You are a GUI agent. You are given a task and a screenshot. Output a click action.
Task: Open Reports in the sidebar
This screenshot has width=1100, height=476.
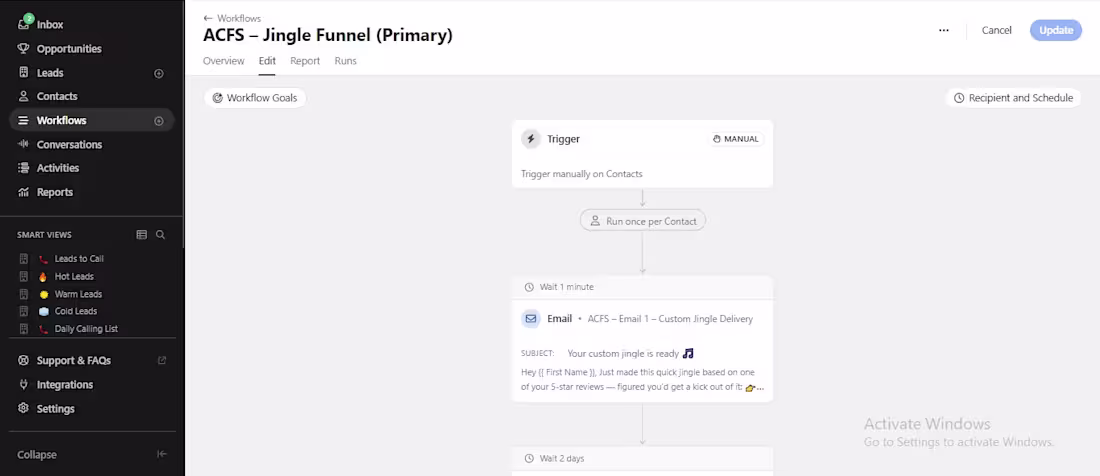click(55, 192)
